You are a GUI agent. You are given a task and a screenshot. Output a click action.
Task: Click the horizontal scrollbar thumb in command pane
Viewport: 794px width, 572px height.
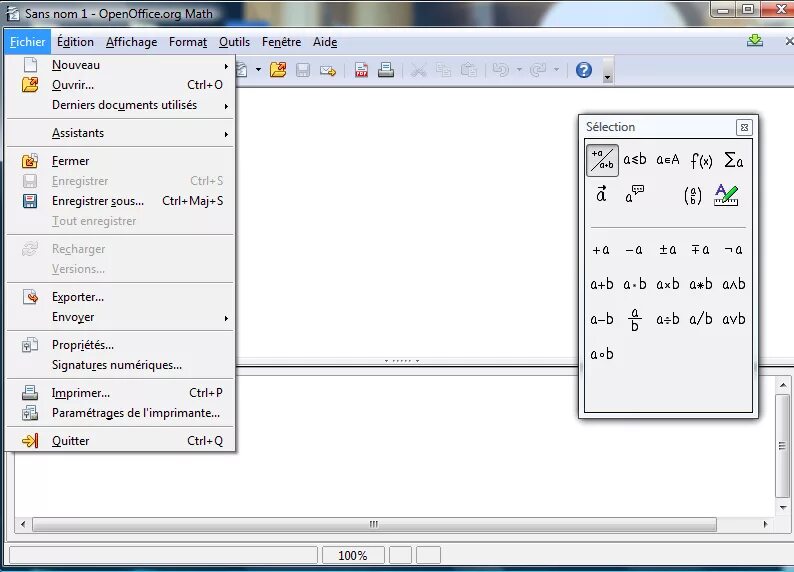point(374,524)
